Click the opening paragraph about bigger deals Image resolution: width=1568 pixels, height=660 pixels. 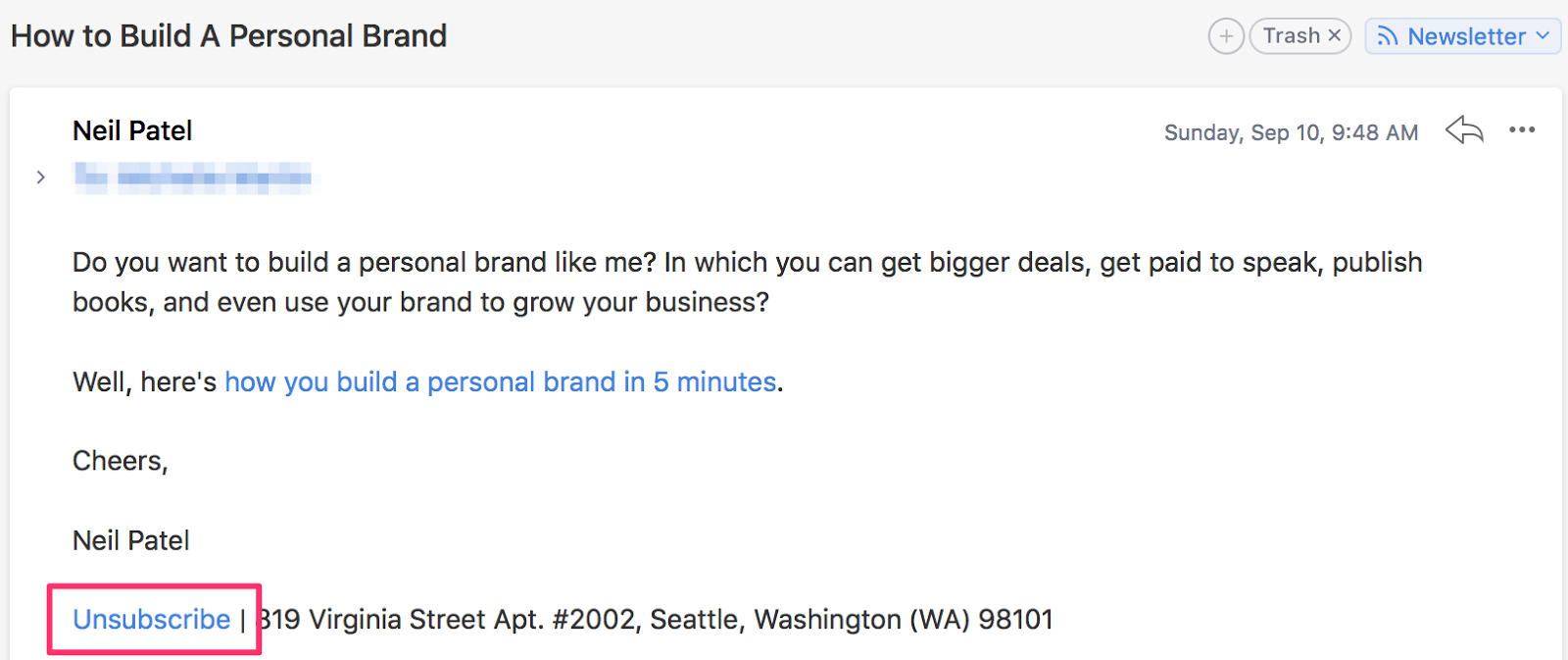[748, 282]
